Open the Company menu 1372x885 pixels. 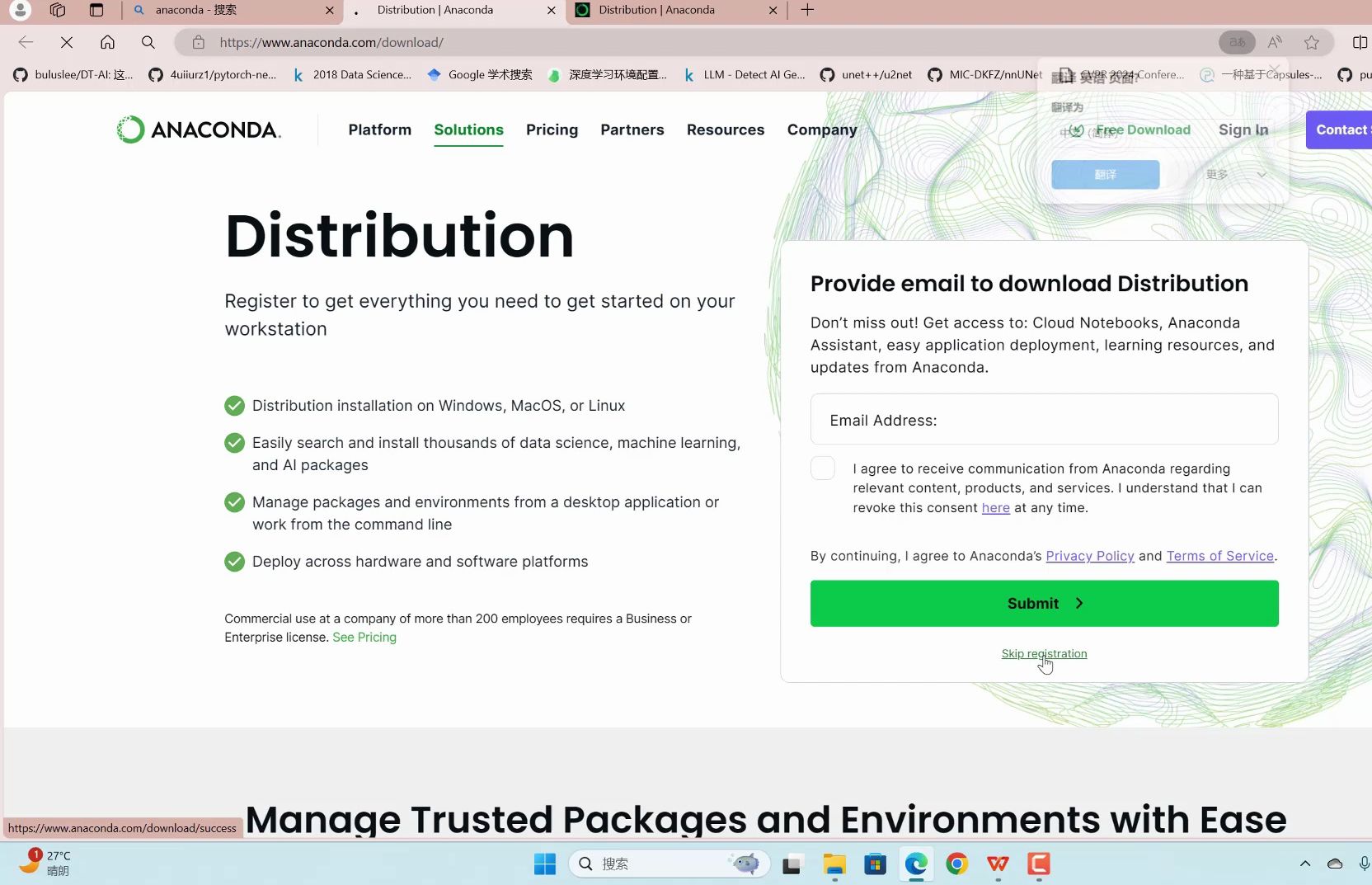click(x=822, y=129)
